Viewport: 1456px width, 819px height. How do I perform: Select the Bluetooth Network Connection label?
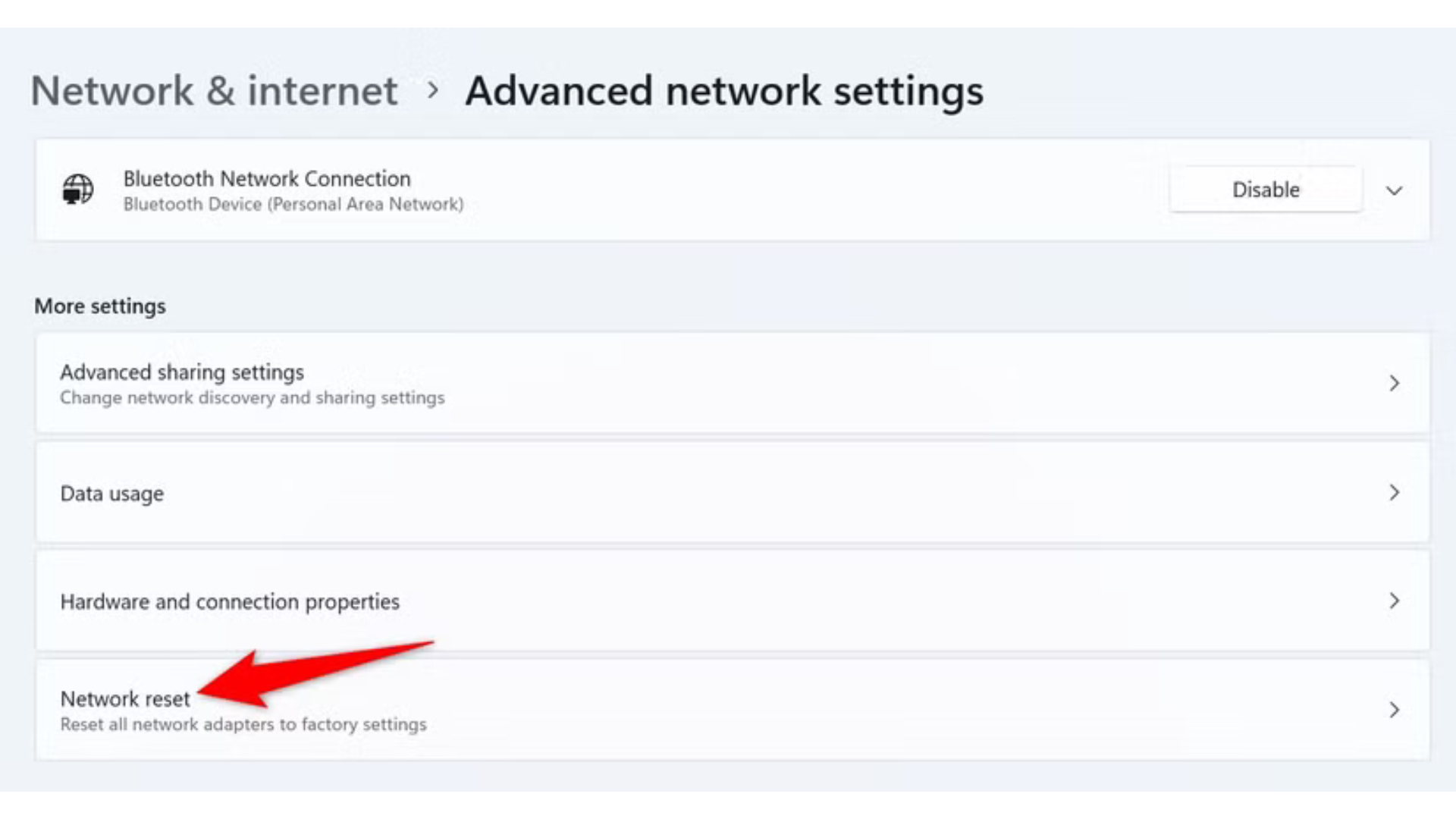pyautogui.click(x=267, y=179)
